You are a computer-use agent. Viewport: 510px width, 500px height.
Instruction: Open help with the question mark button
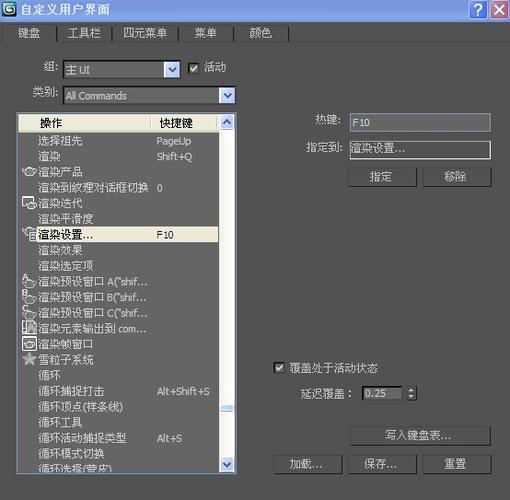point(478,10)
